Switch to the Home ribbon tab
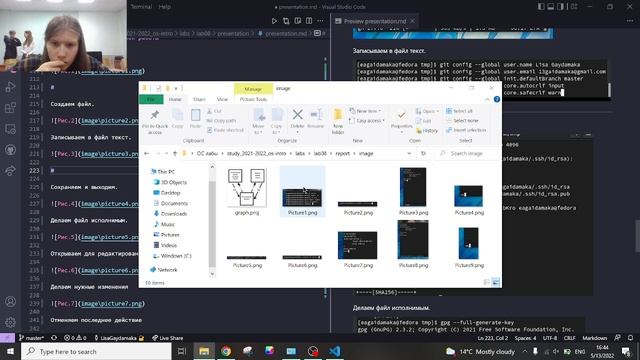The image size is (640, 360). click(175, 99)
